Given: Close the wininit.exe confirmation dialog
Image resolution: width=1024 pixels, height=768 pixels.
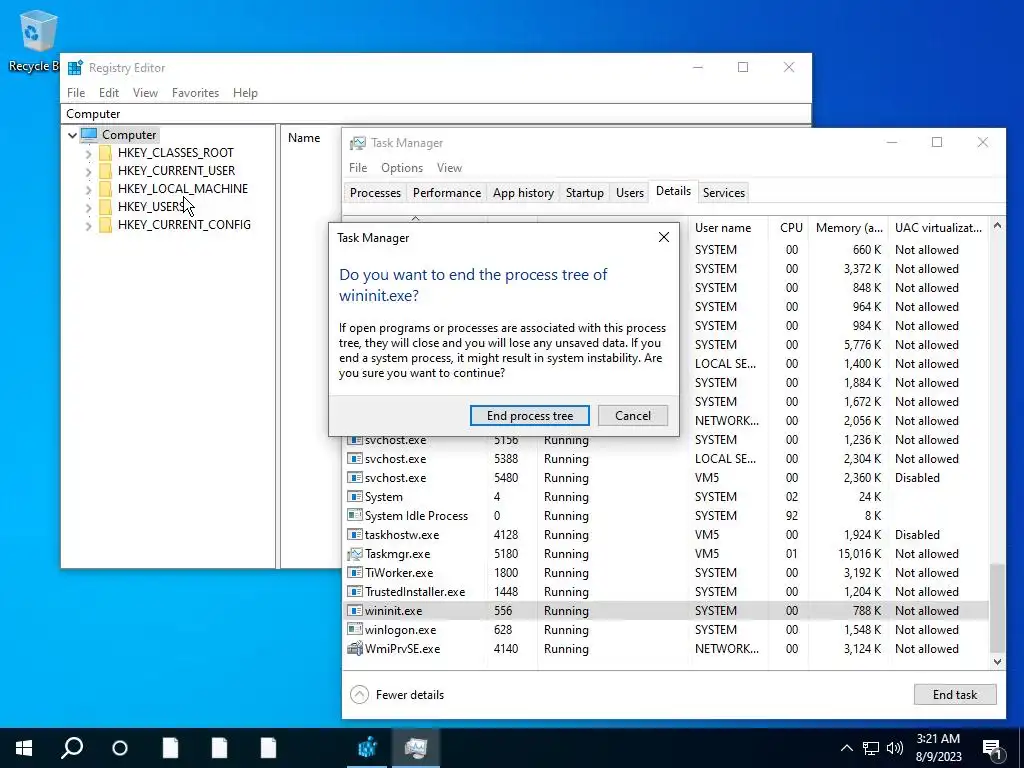Looking at the screenshot, I should [664, 237].
